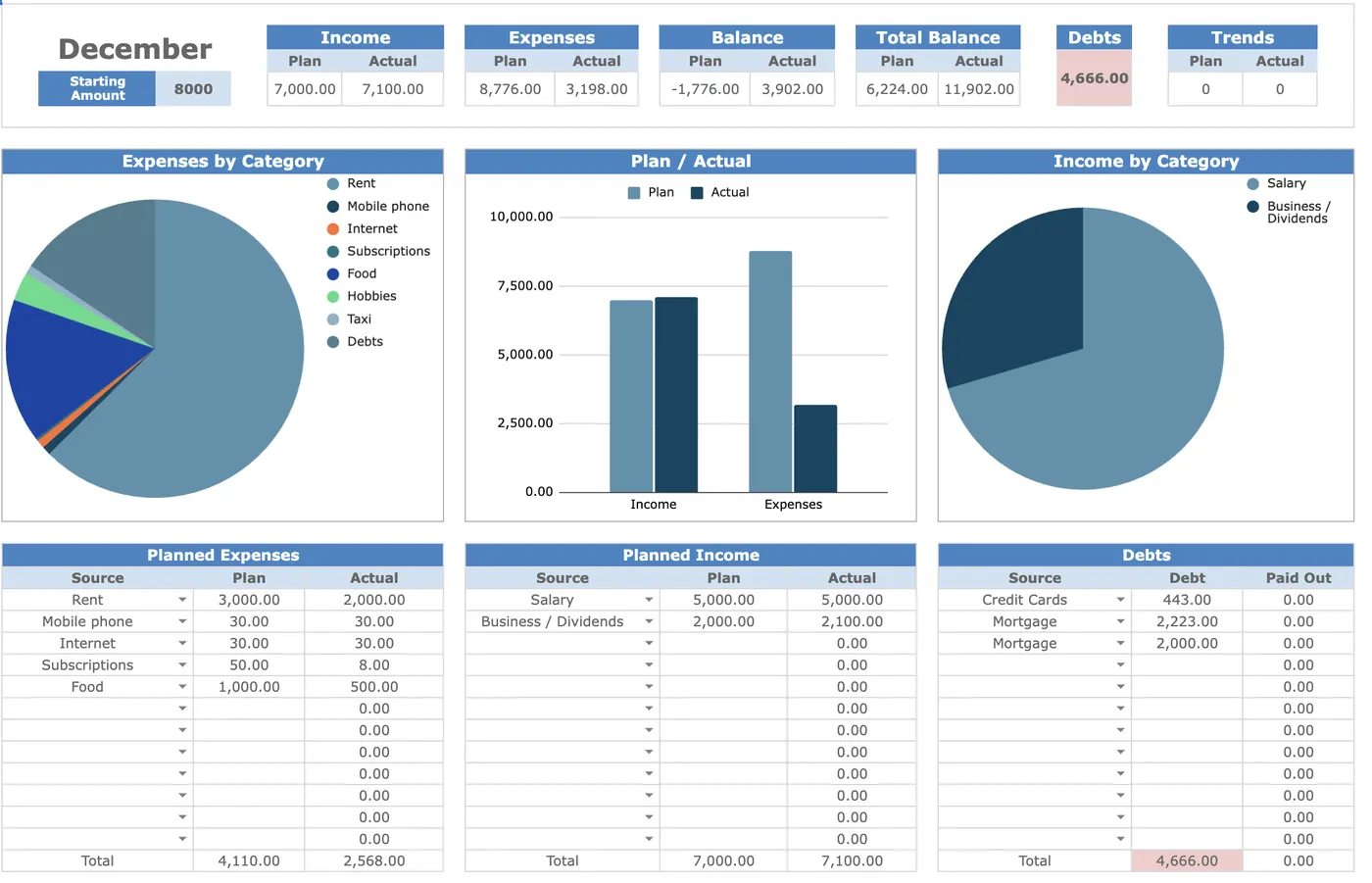Viewport: 1372px width, 883px height.
Task: Select Total Balance actual 11,902.00
Action: (x=979, y=89)
